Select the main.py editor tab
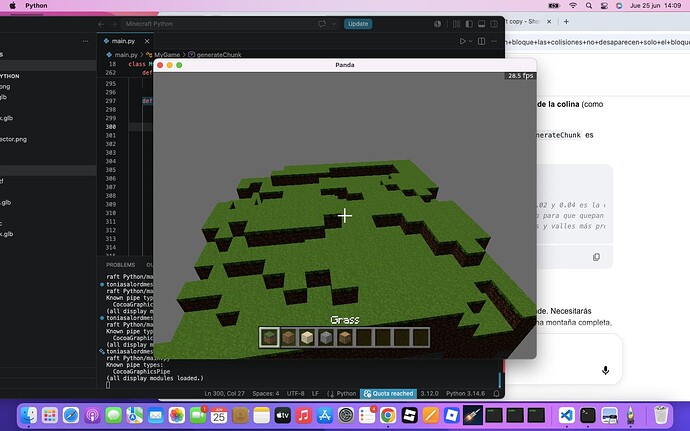Image resolution: width=690 pixels, height=431 pixels. (x=123, y=41)
